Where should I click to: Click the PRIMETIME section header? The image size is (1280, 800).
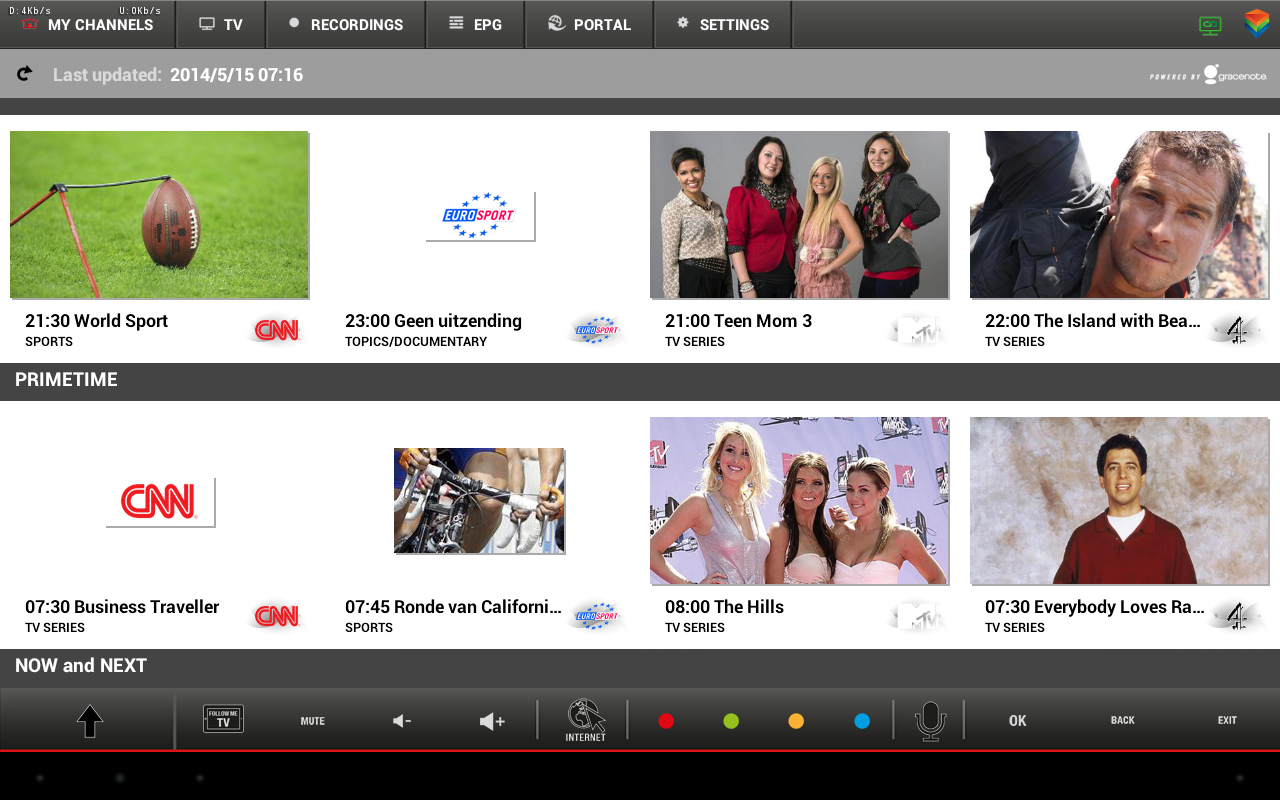(x=66, y=380)
